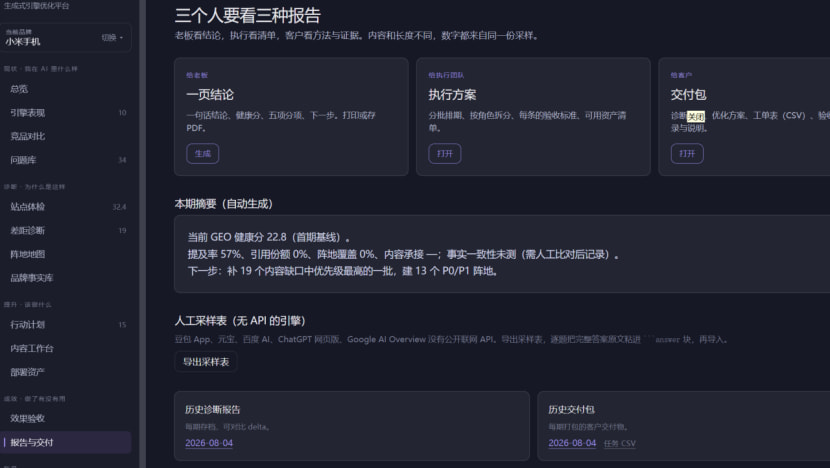
Task: Click the 导出采样表 button
Action: coord(206,362)
